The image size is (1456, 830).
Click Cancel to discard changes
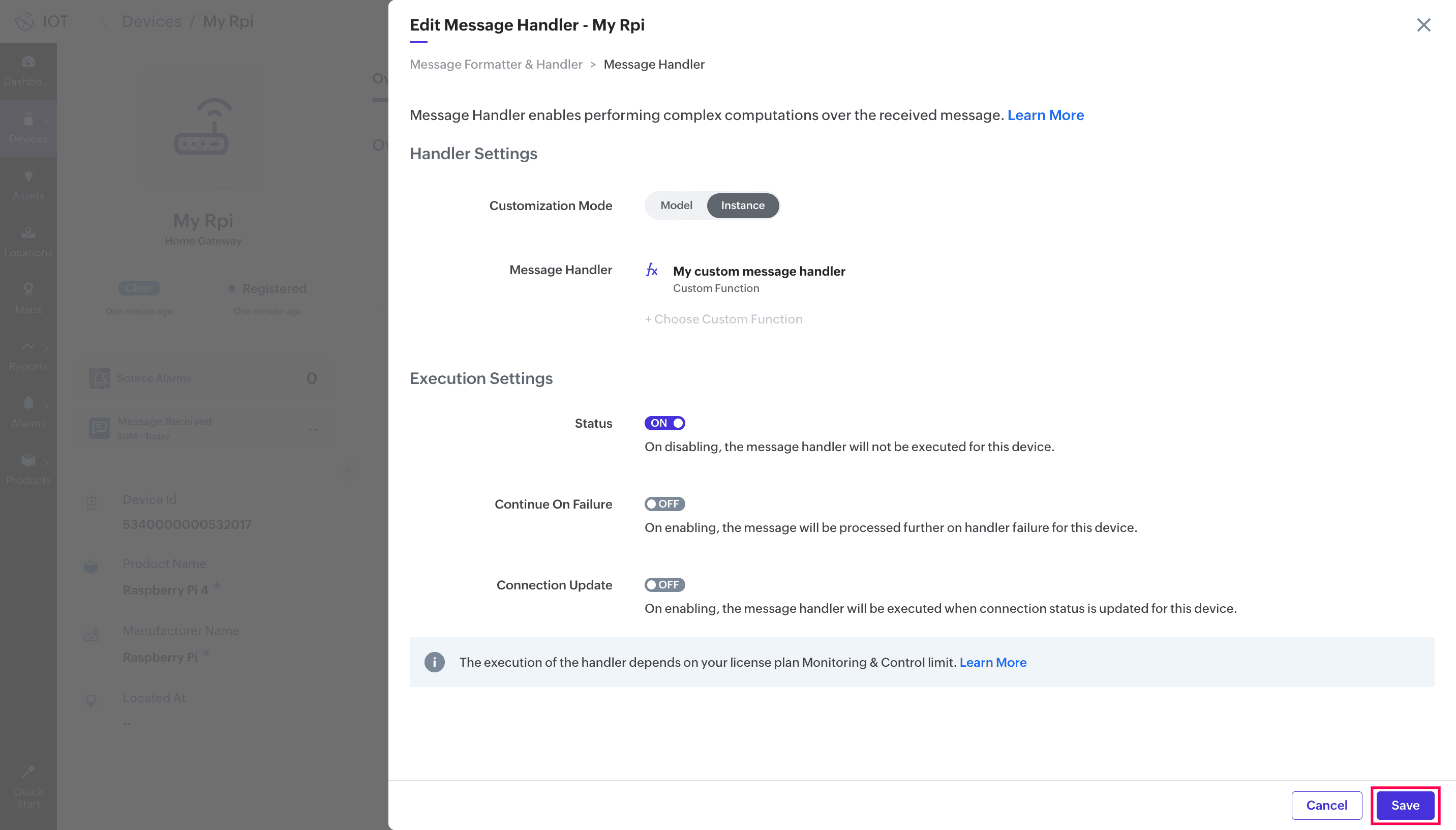pyautogui.click(x=1326, y=805)
